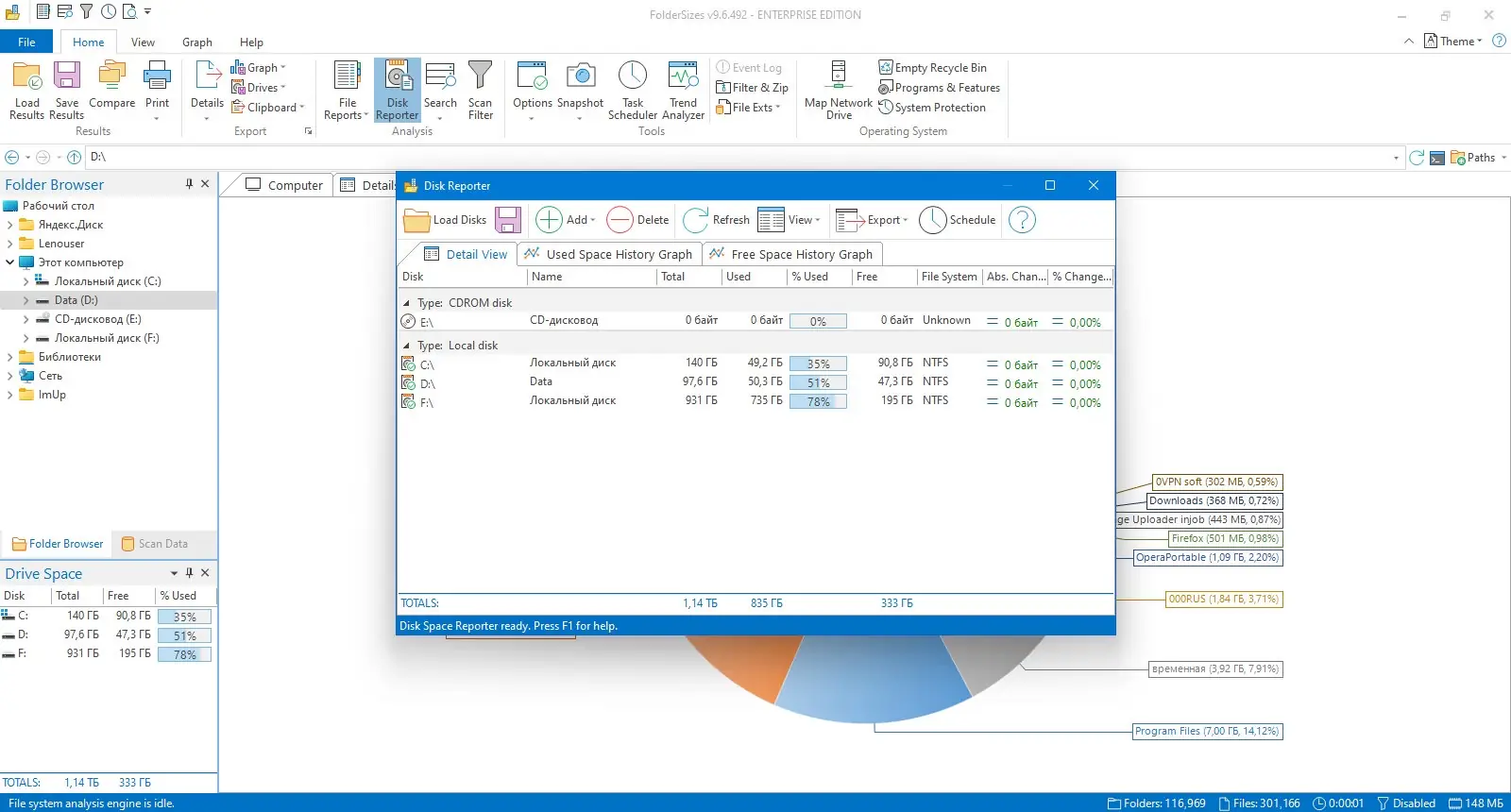The width and height of the screenshot is (1511, 812).
Task: Open File Reports in Analysis group
Action: (x=347, y=90)
